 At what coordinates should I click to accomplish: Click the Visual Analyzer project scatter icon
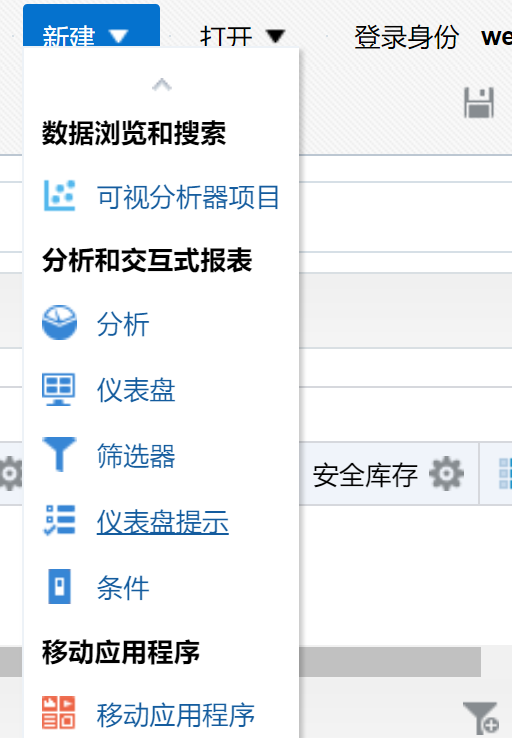60,195
